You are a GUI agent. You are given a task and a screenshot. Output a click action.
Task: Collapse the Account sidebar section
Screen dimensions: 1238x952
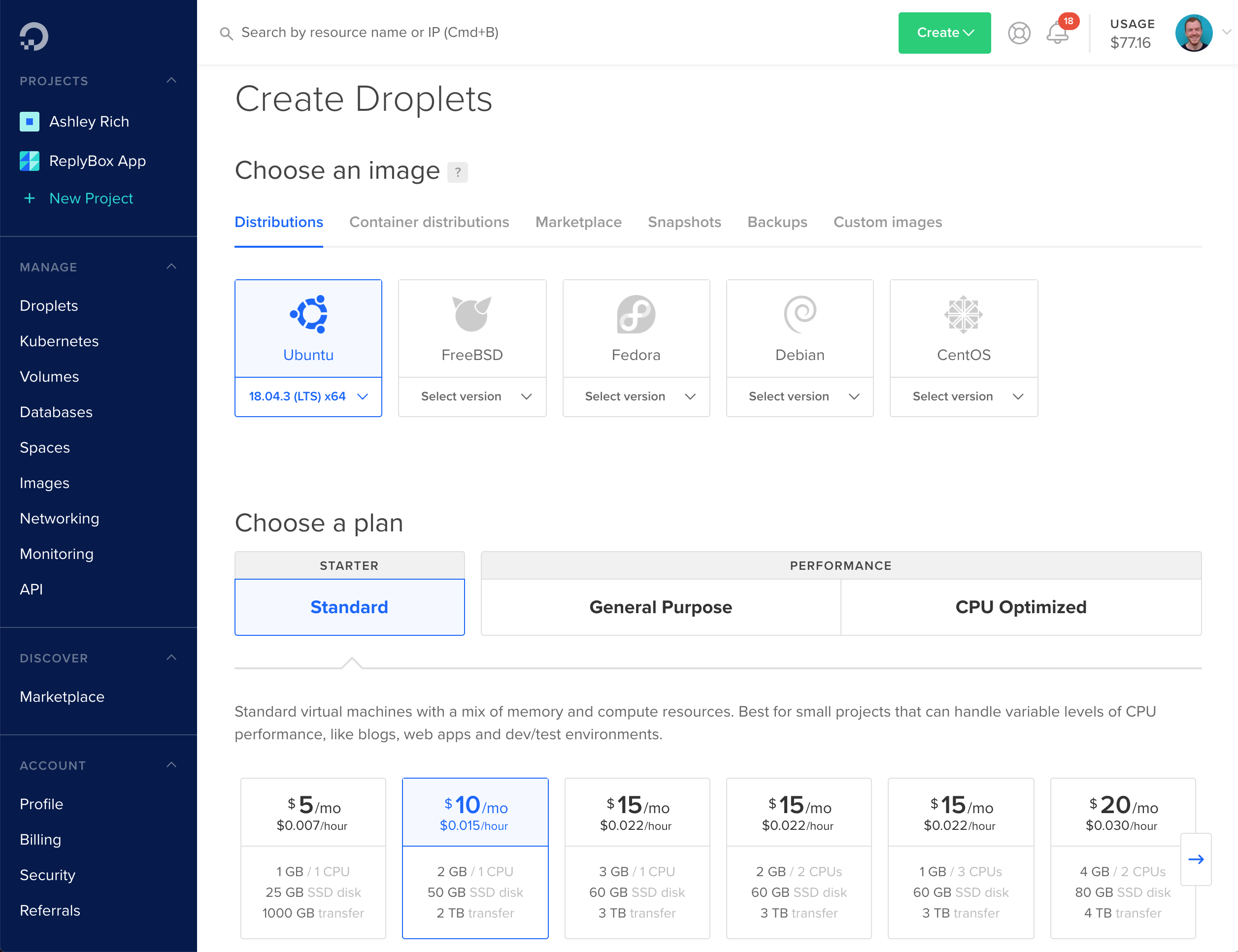pyautogui.click(x=171, y=765)
